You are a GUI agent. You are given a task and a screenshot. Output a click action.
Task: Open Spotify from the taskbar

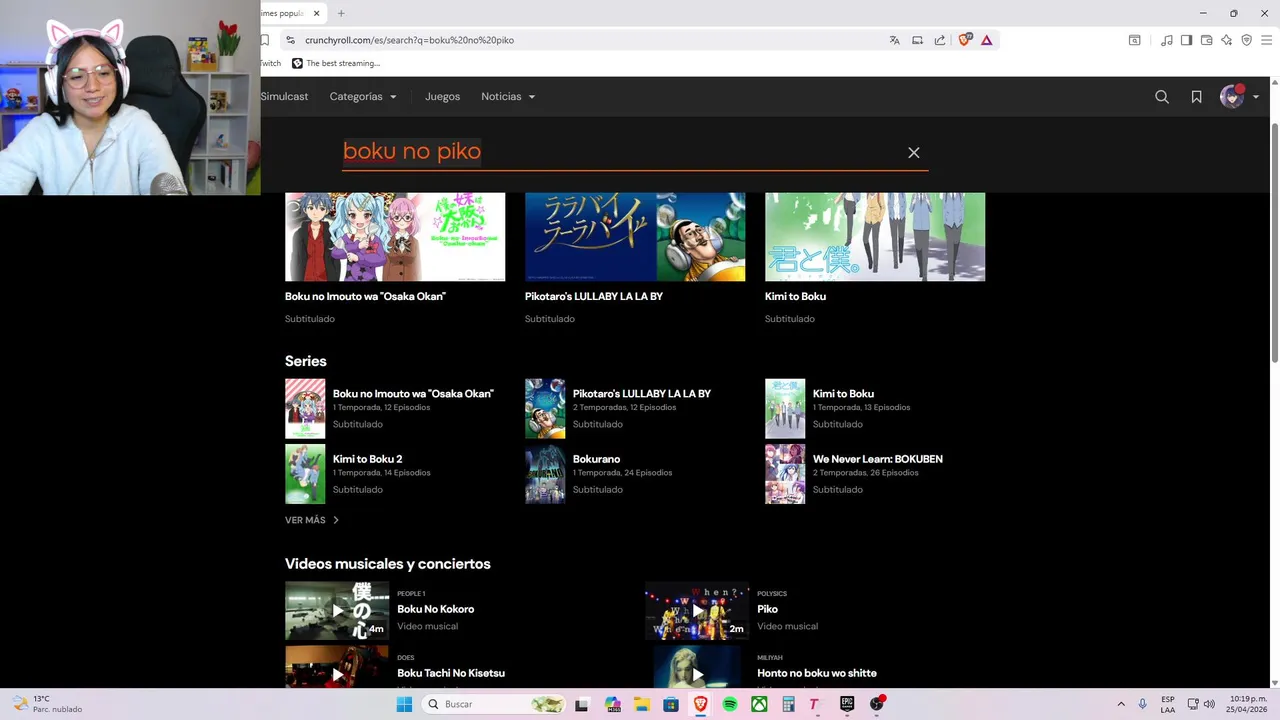[730, 704]
